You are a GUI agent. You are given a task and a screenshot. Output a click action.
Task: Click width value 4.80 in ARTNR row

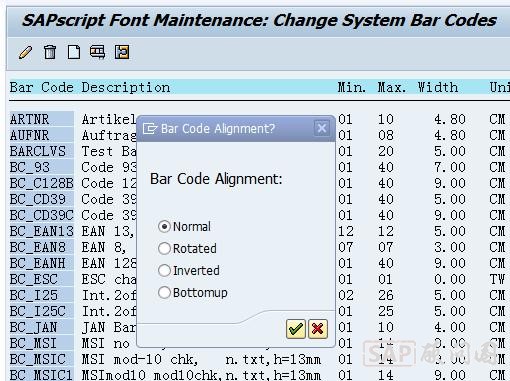[x=450, y=119]
